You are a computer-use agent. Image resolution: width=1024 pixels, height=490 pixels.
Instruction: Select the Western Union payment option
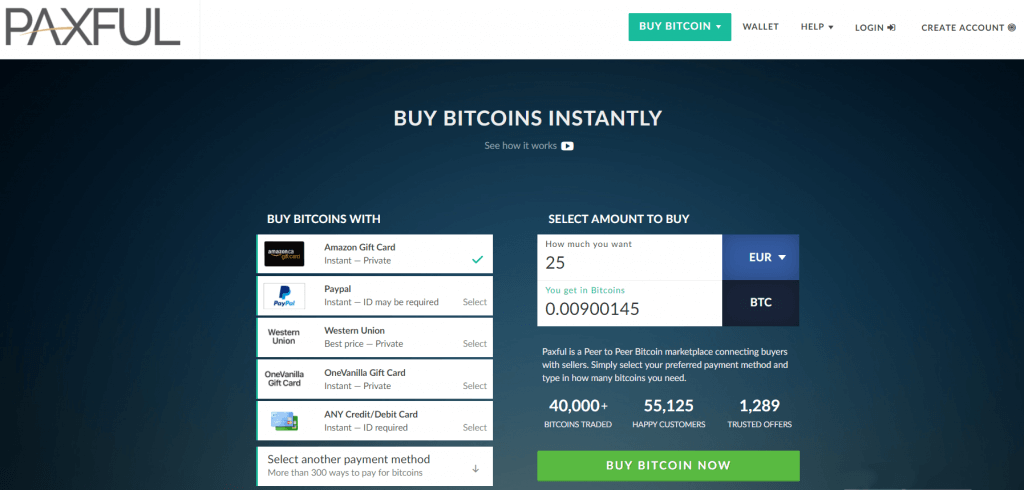point(375,337)
